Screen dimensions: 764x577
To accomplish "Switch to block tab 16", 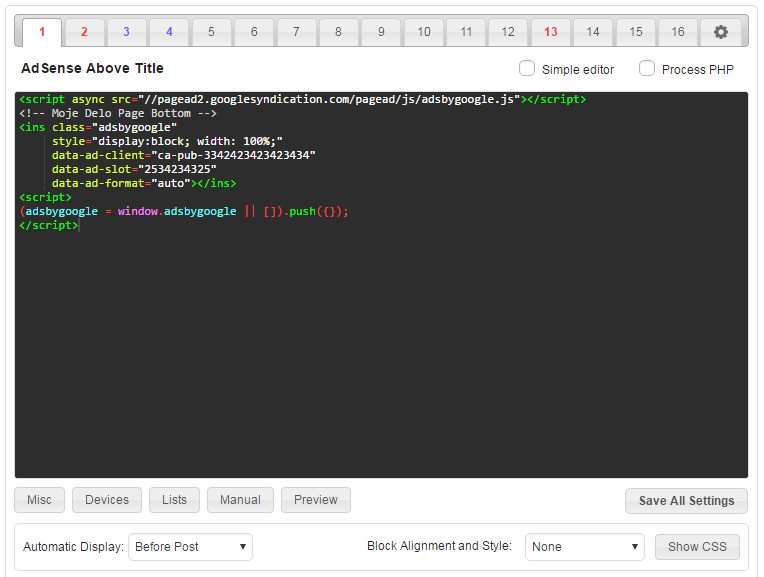I will pyautogui.click(x=678, y=32).
